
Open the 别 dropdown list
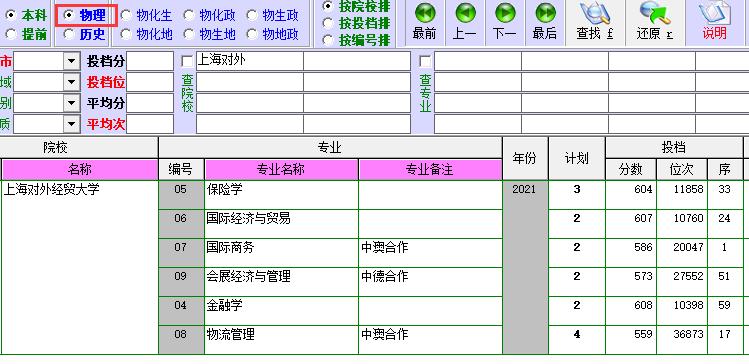click(x=72, y=103)
